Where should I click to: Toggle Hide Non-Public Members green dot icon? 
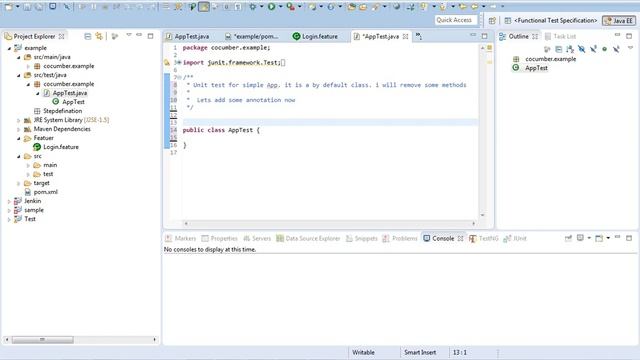(x=604, y=49)
